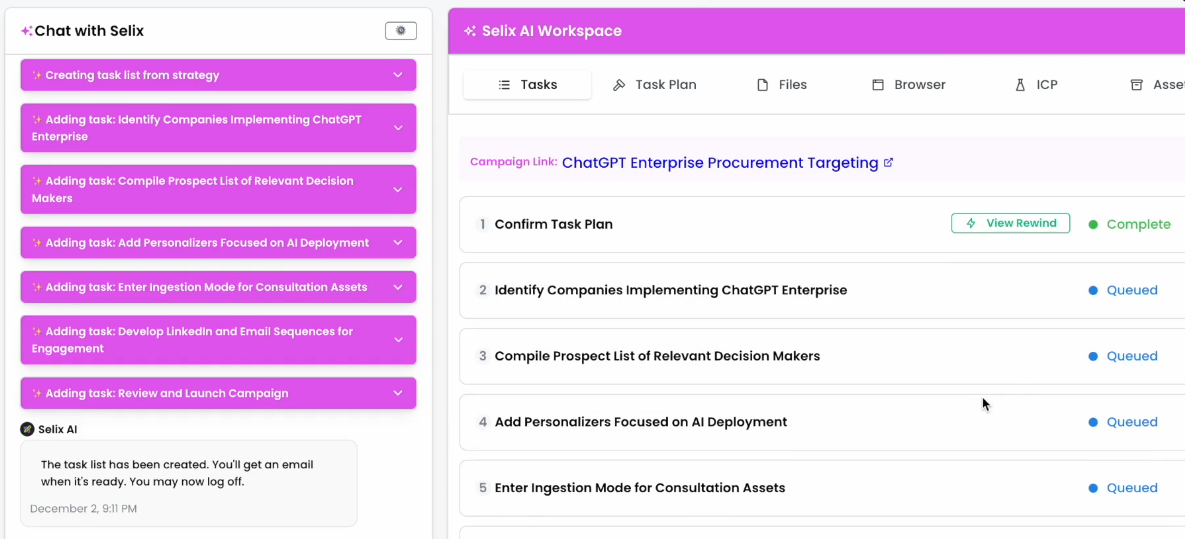This screenshot has height=539, width=1185.
Task: Click the Selix AI avatar icon
Action: pyautogui.click(x=27, y=429)
